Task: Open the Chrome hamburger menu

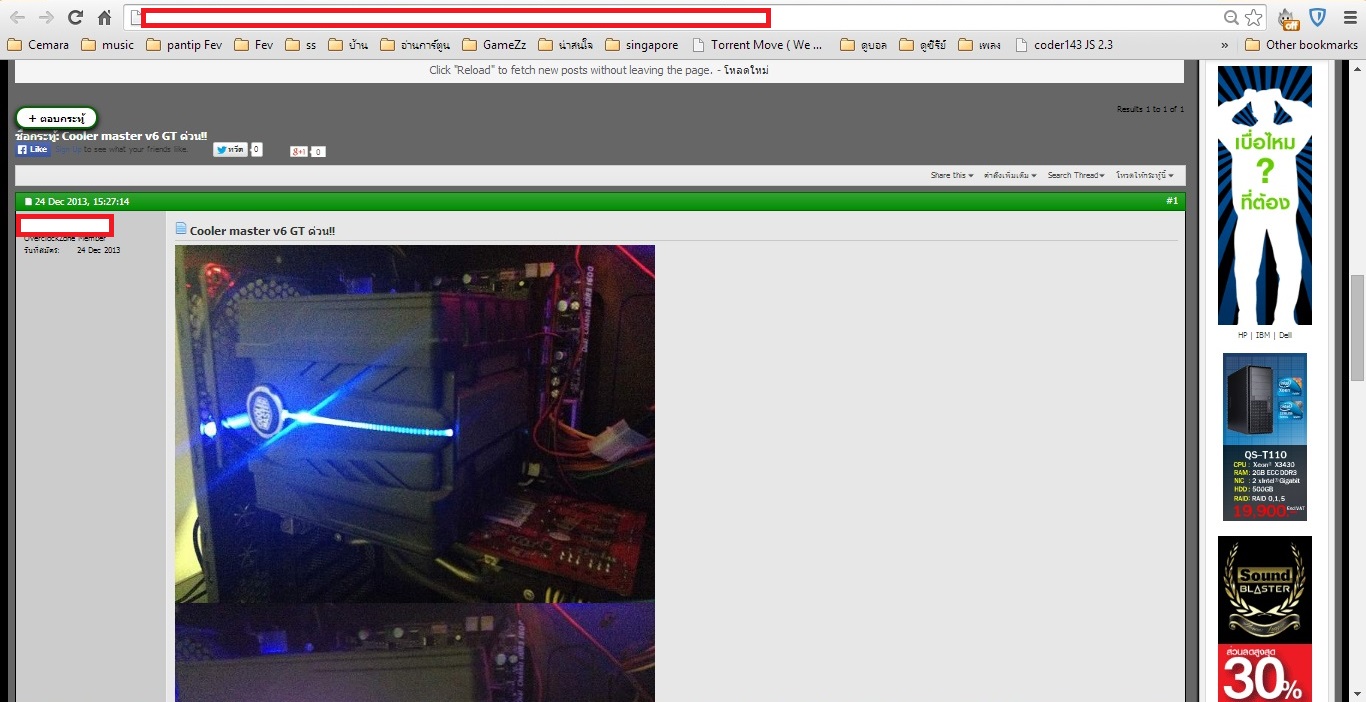Action: pos(1349,17)
